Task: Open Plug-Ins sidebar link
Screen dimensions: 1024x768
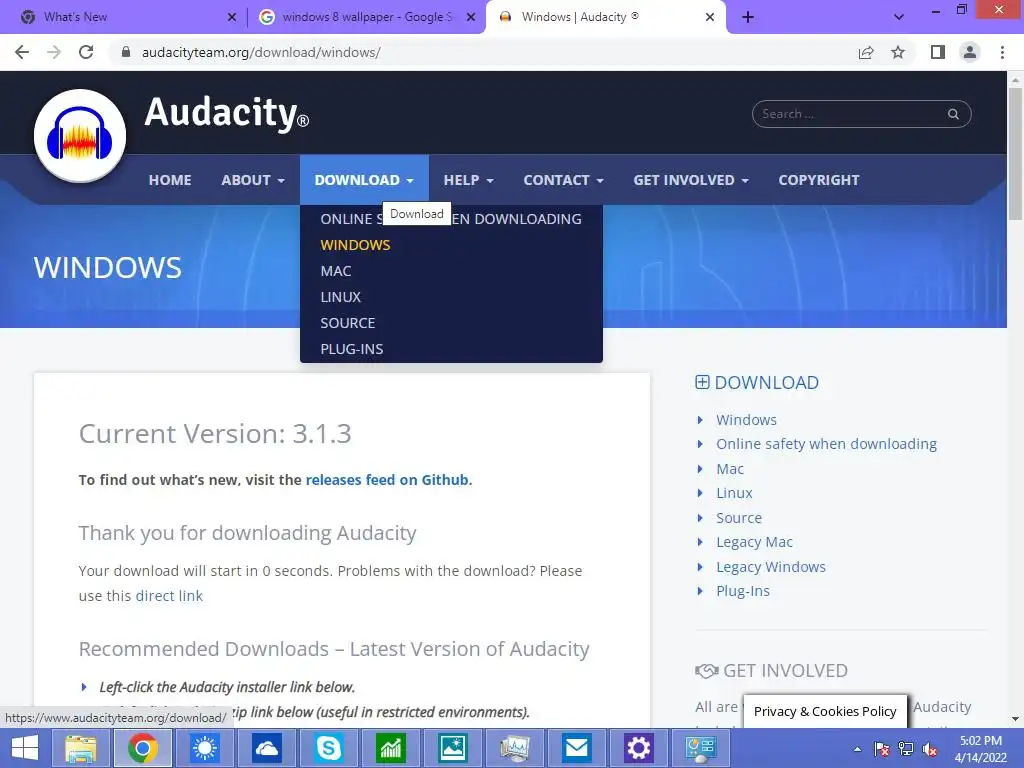Action: click(743, 591)
